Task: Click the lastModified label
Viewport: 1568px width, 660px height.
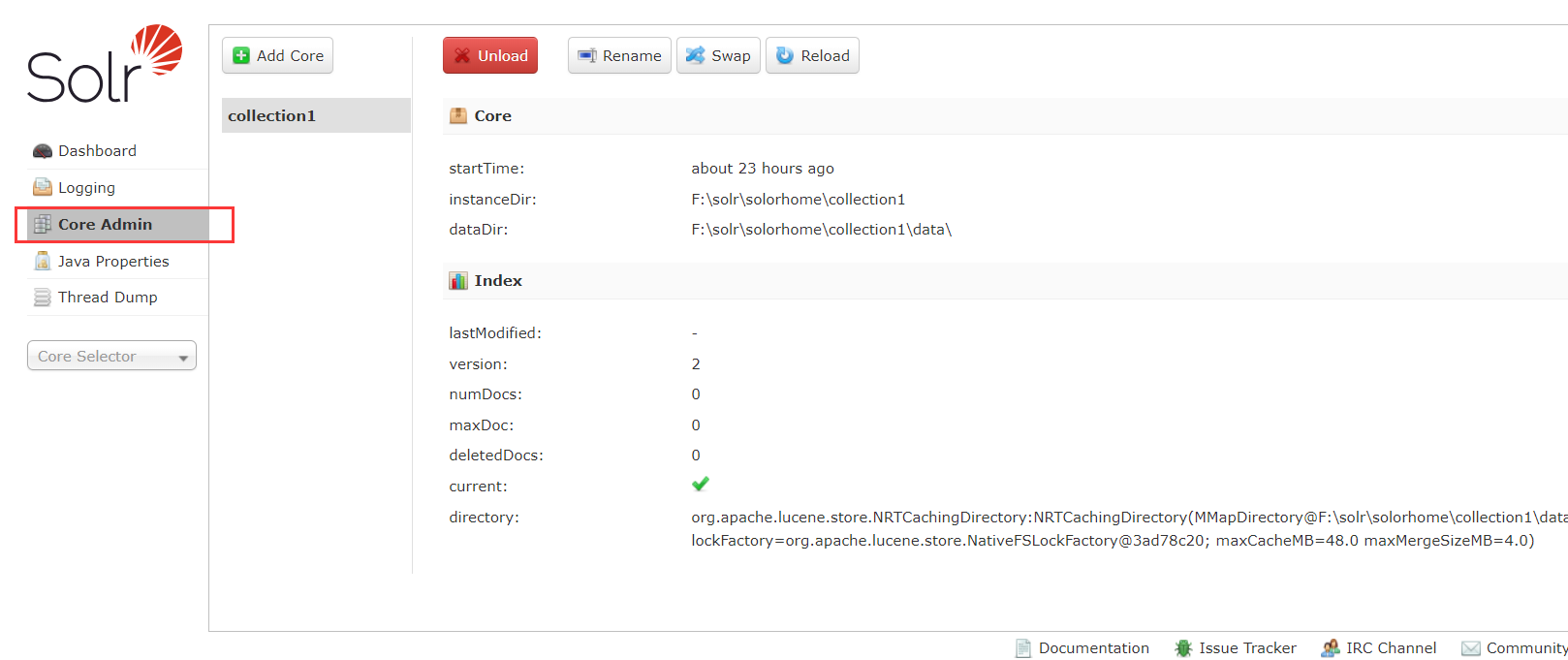Action: click(x=495, y=333)
